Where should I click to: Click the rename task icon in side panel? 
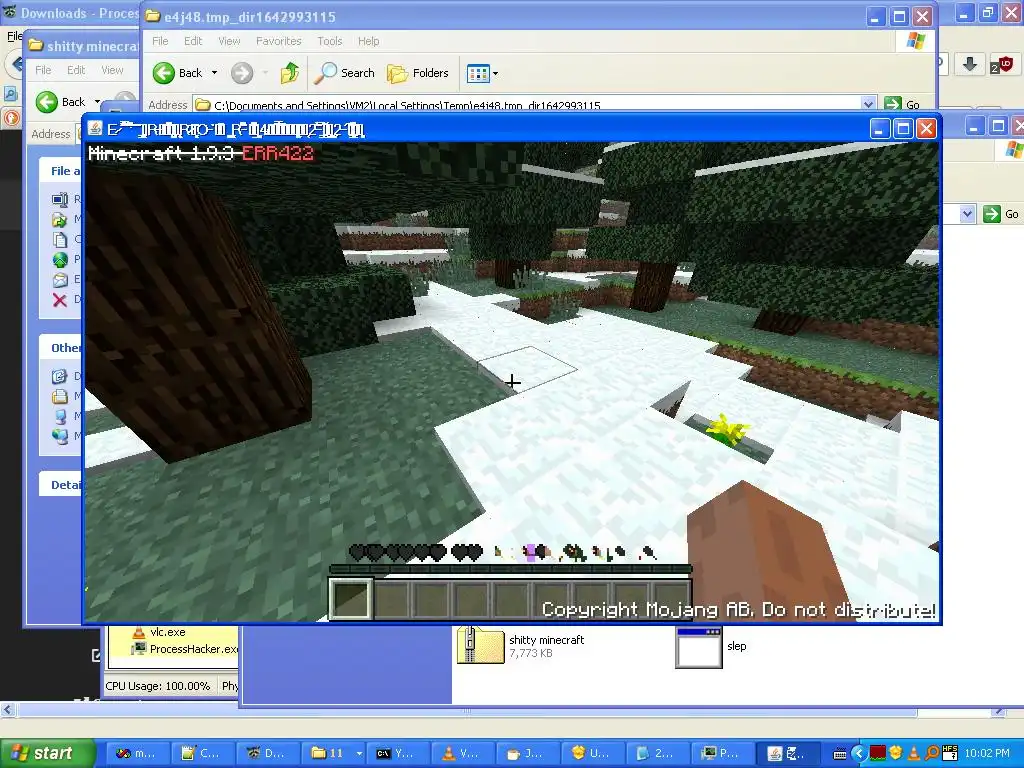coord(60,200)
